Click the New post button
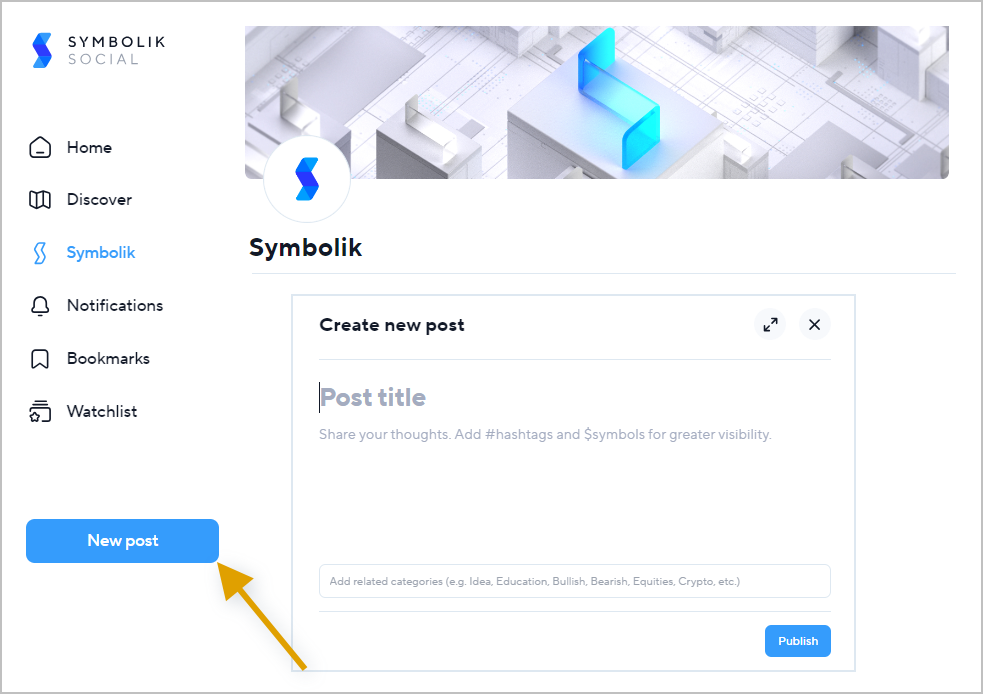The width and height of the screenshot is (983, 694). 122,541
